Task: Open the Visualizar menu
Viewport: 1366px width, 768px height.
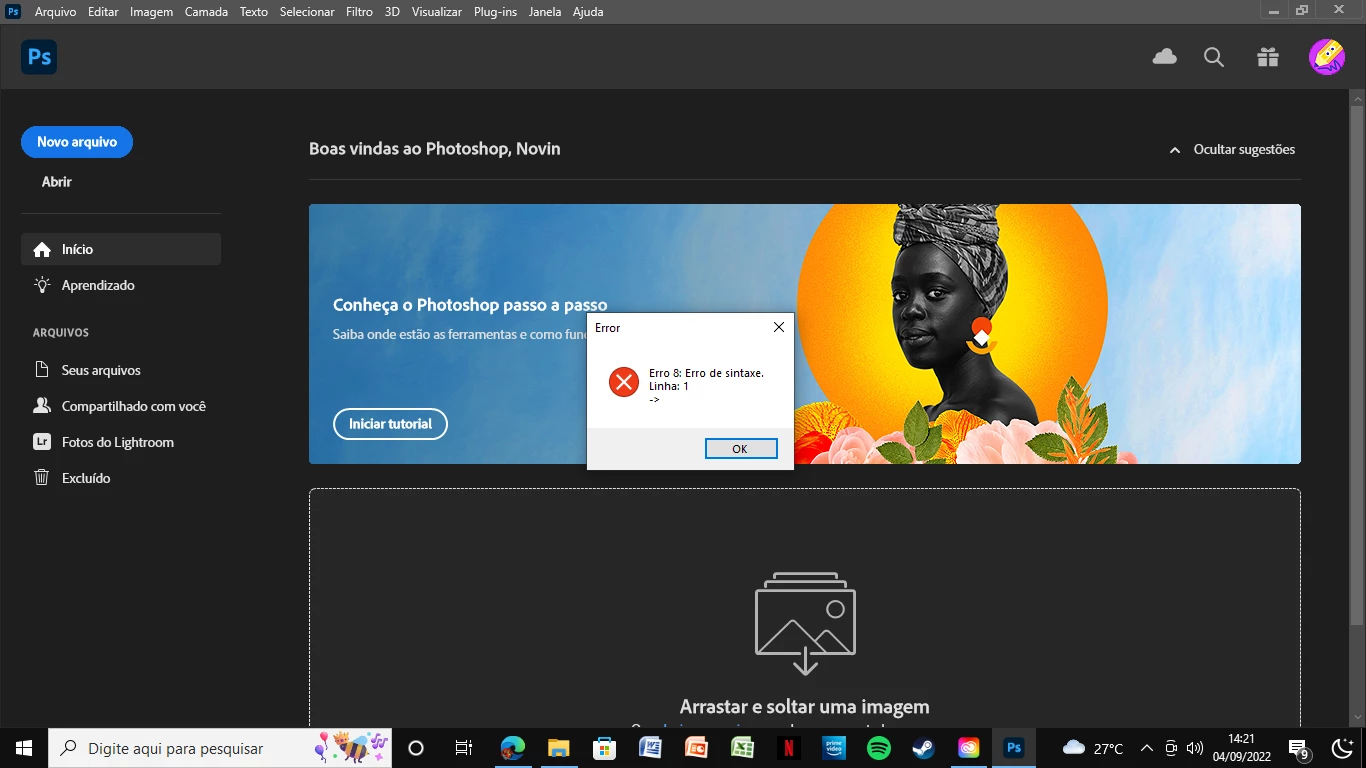Action: (437, 12)
